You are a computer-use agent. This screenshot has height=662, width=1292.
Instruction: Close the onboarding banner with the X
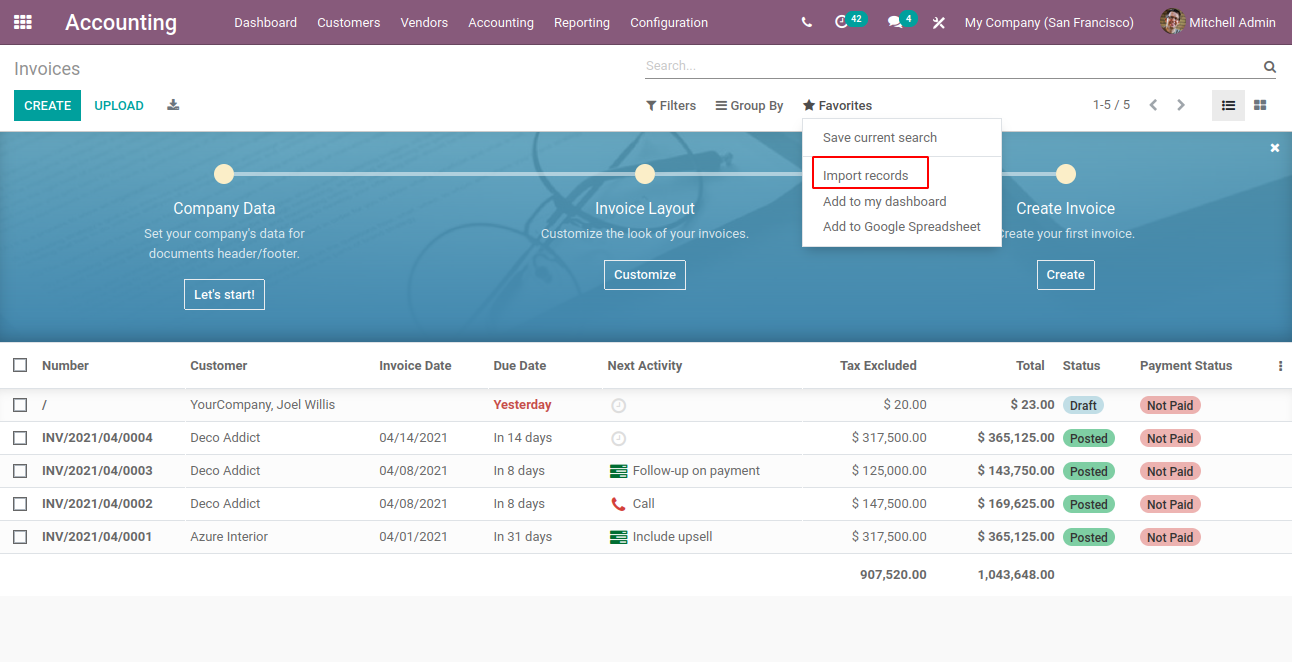coord(1275,148)
